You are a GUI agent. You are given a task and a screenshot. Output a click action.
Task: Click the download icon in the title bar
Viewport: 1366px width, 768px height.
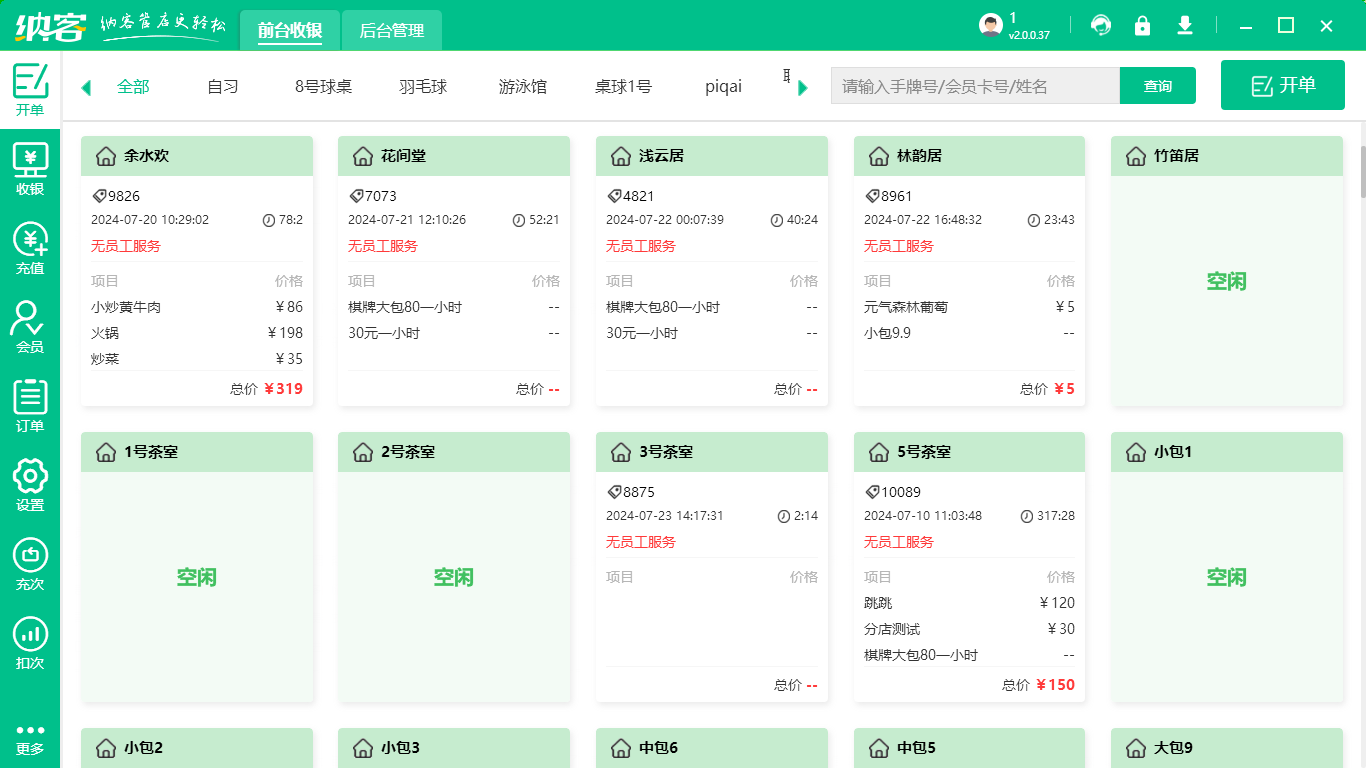(1185, 25)
